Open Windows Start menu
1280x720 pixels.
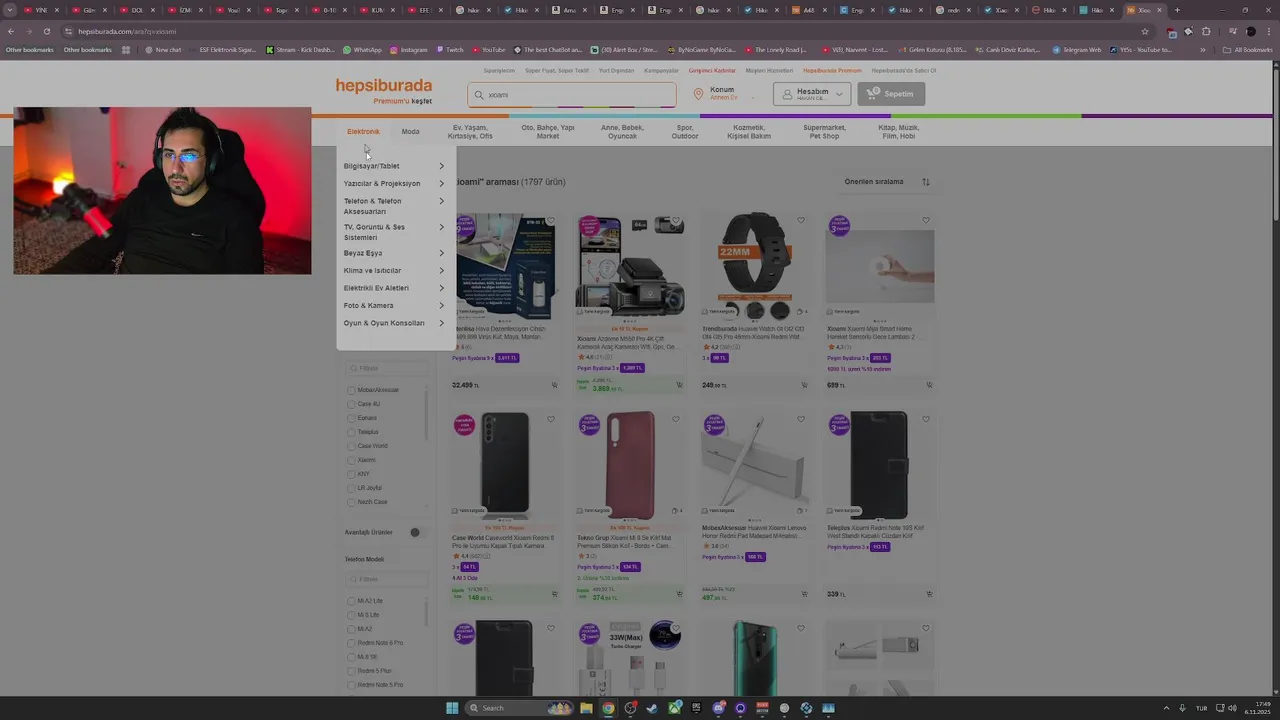pyautogui.click(x=452, y=708)
